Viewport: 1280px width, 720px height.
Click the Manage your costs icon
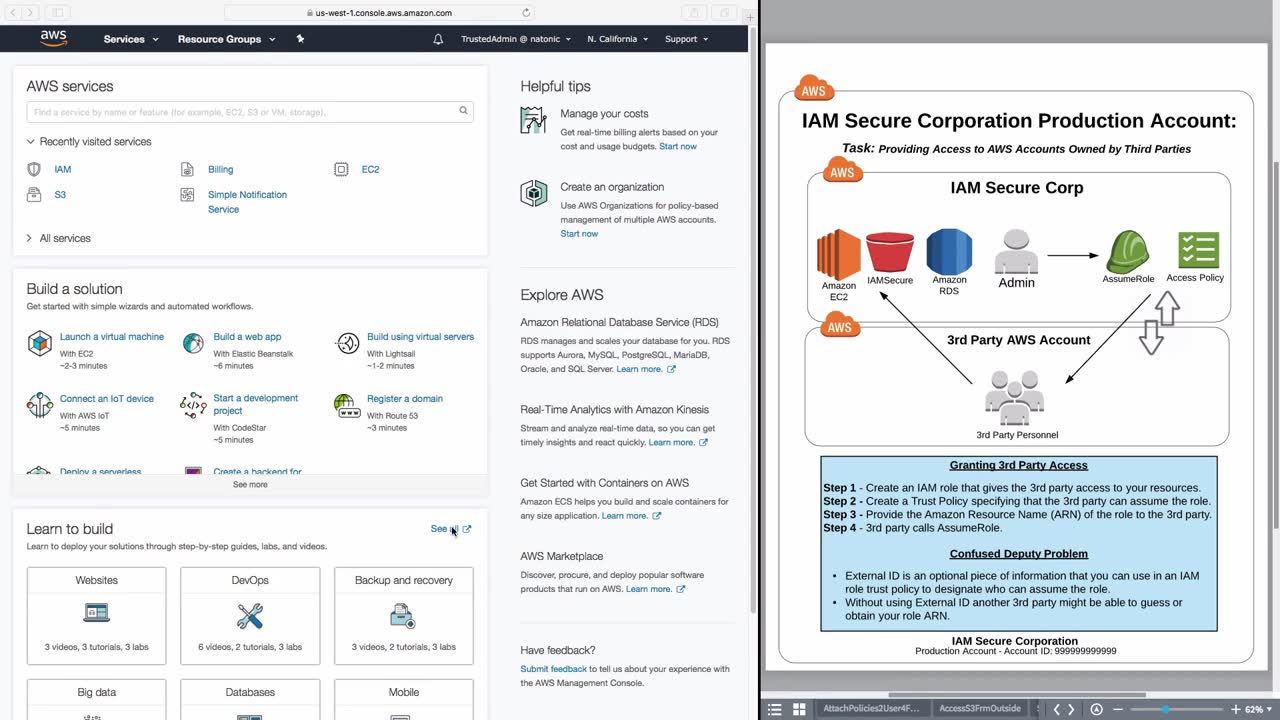click(x=533, y=120)
